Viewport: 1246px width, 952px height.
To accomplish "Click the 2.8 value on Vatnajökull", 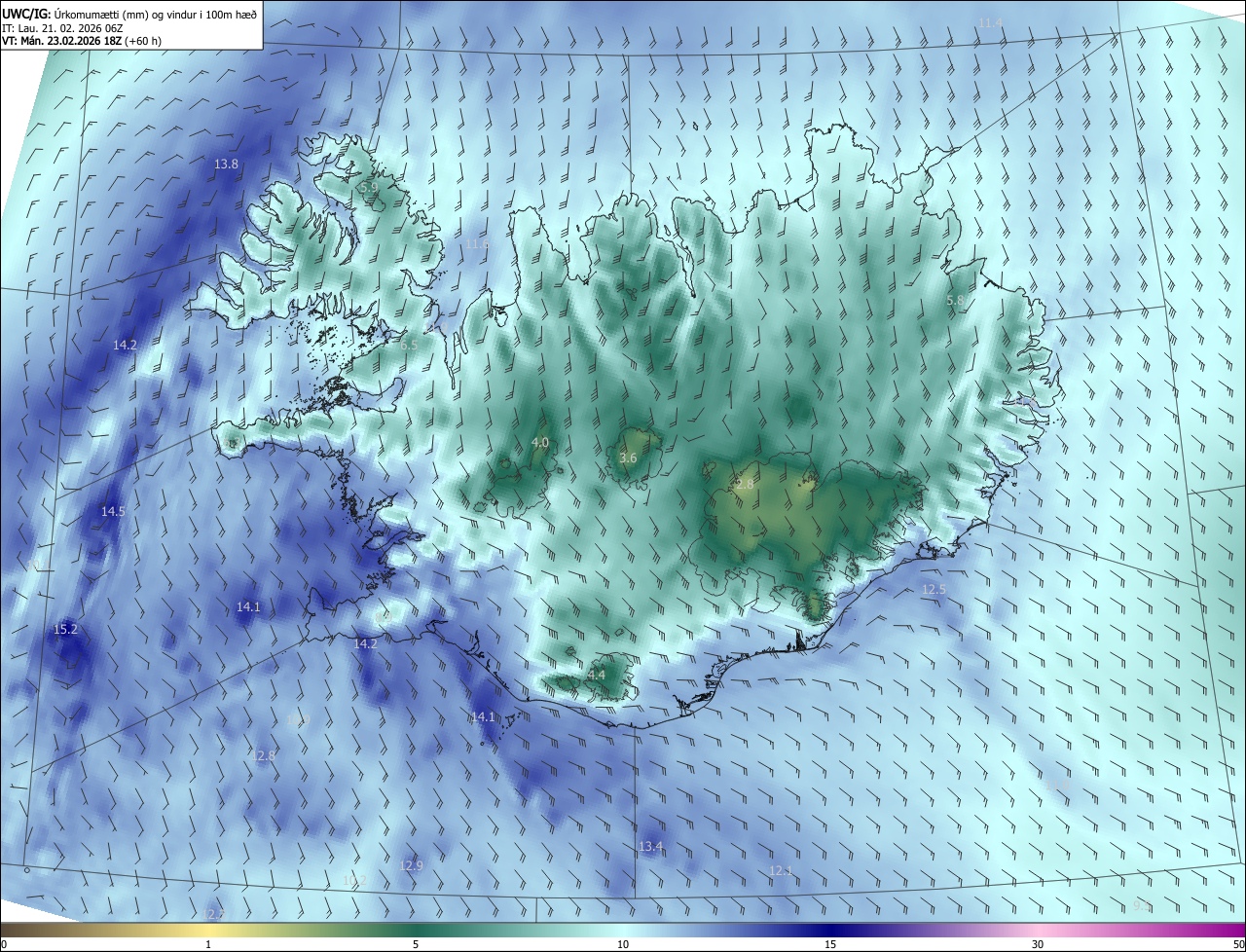I will pos(745,484).
